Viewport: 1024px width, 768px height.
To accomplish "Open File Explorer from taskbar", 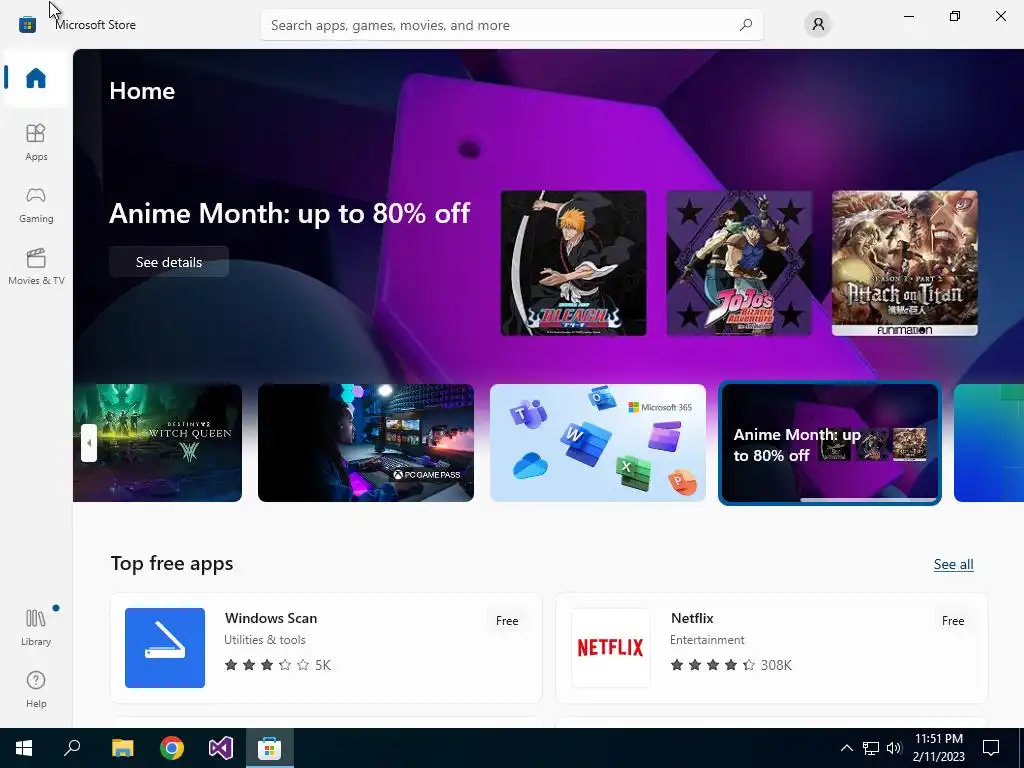I will click(x=123, y=748).
